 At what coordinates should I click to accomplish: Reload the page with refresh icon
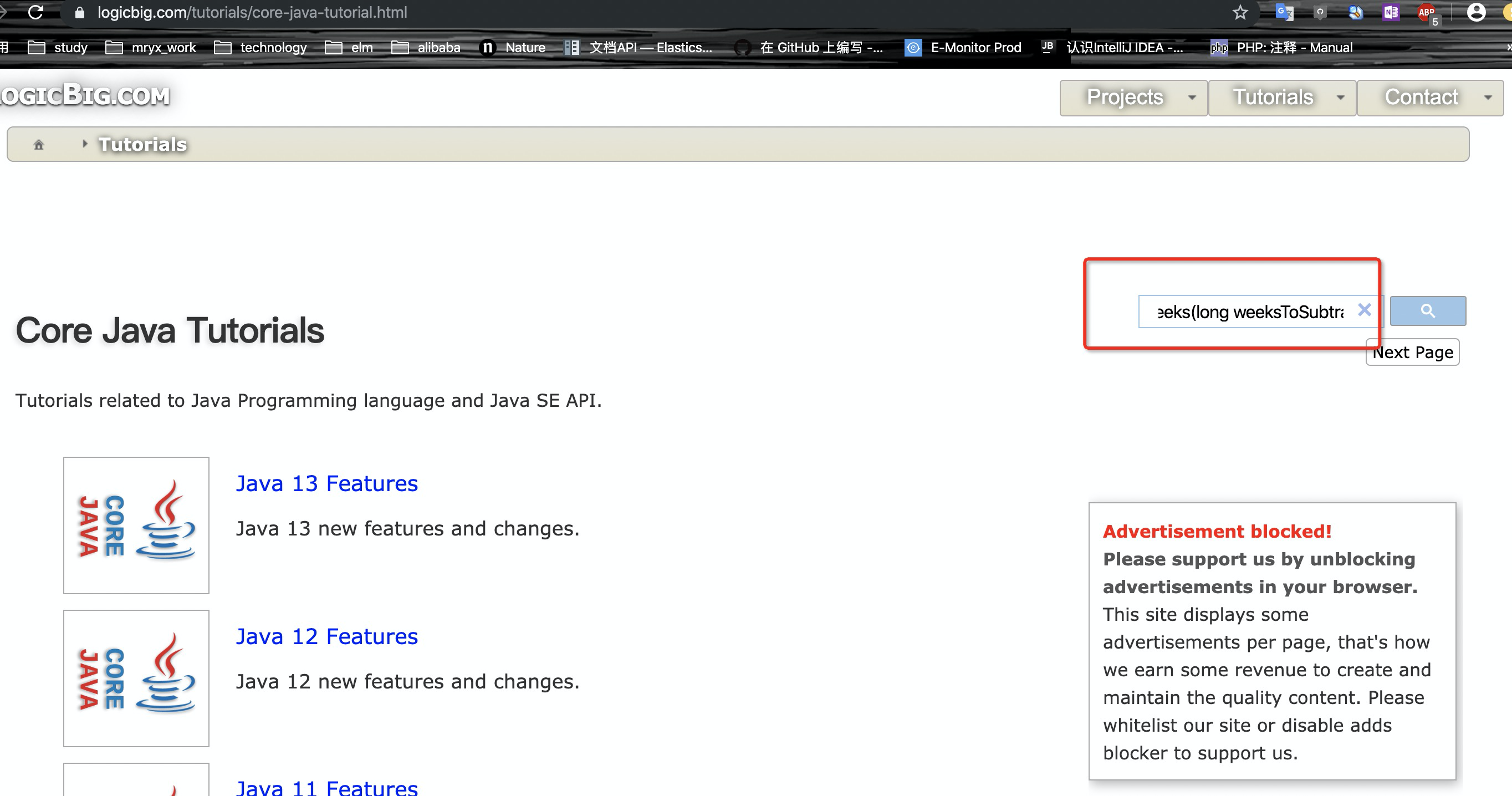pyautogui.click(x=36, y=12)
